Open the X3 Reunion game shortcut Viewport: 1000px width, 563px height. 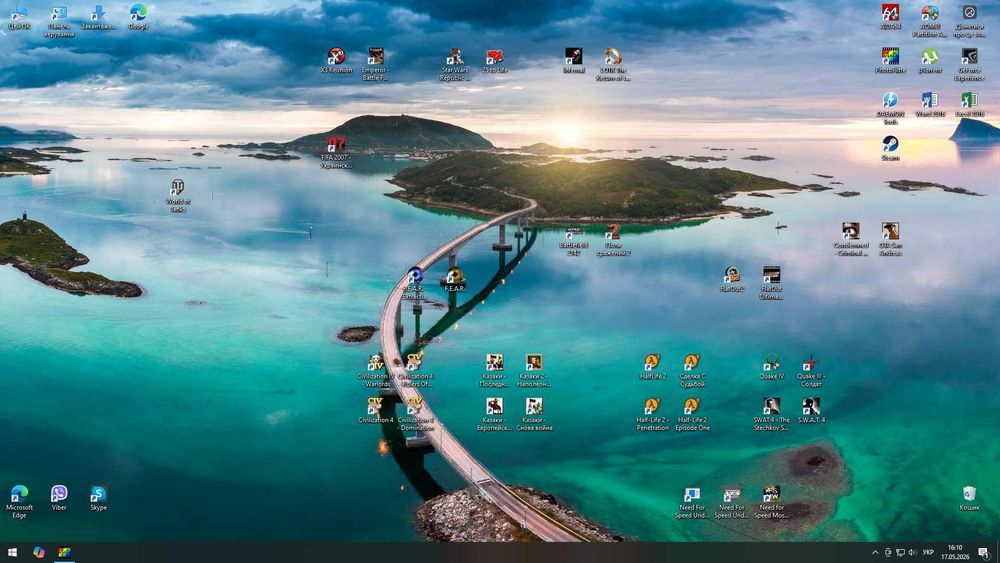click(336, 61)
